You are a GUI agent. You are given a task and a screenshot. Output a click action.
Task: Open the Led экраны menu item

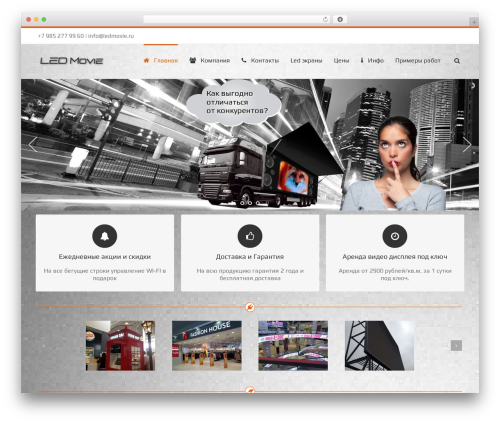coord(306,61)
